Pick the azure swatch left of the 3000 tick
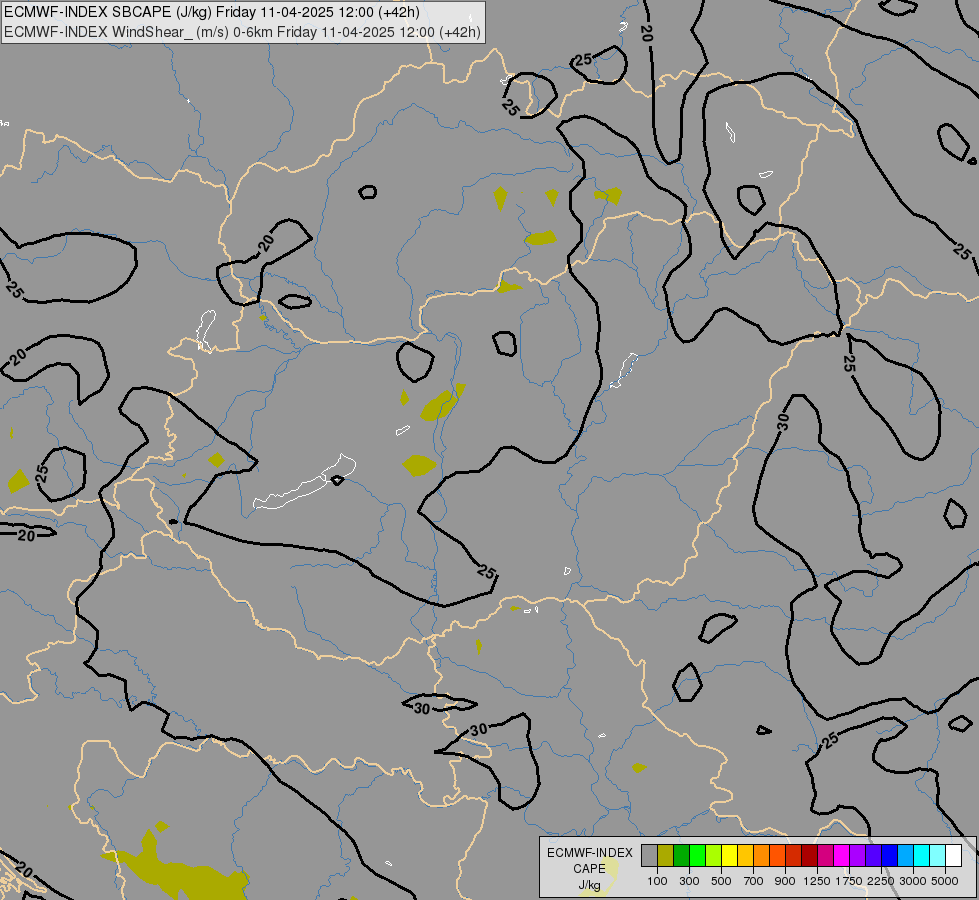The image size is (979, 900). pyautogui.click(x=905, y=855)
